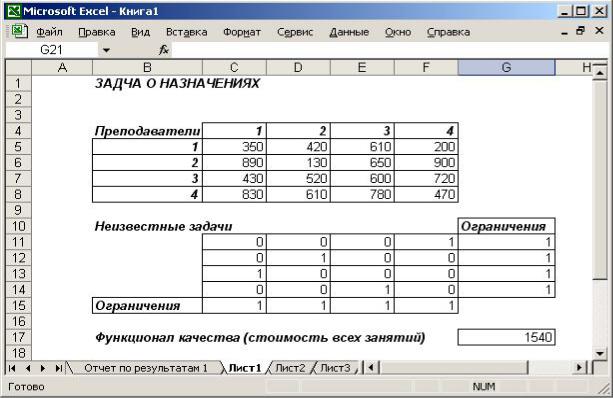Select the result cell showing 1540
Image resolution: width=613 pixels, height=398 pixels.
pos(506,337)
